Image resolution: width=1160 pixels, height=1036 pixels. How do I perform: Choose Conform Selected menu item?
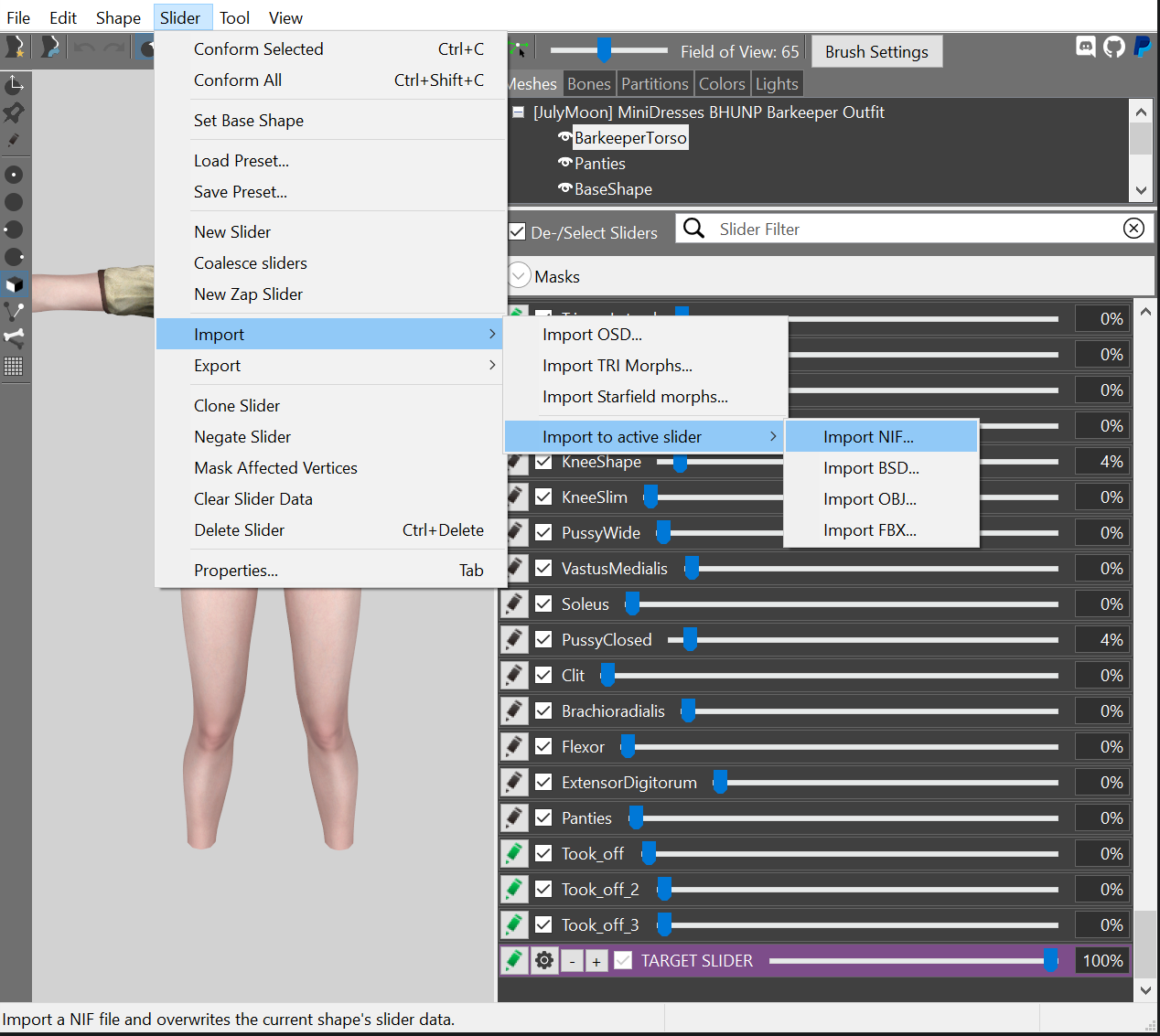click(x=330, y=48)
